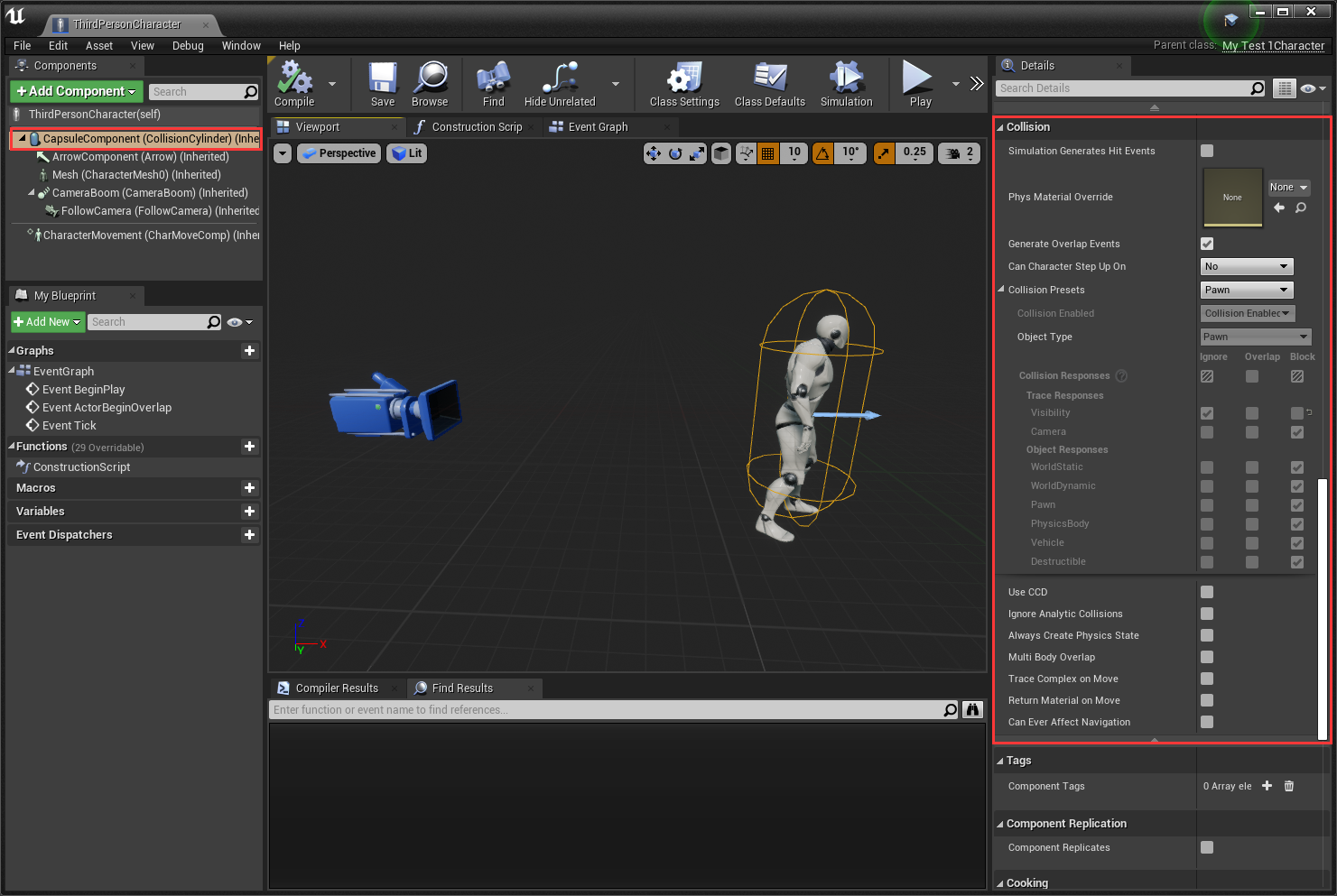Image resolution: width=1337 pixels, height=896 pixels.
Task: Open the My Test1Character parent class link
Action: click(1273, 46)
